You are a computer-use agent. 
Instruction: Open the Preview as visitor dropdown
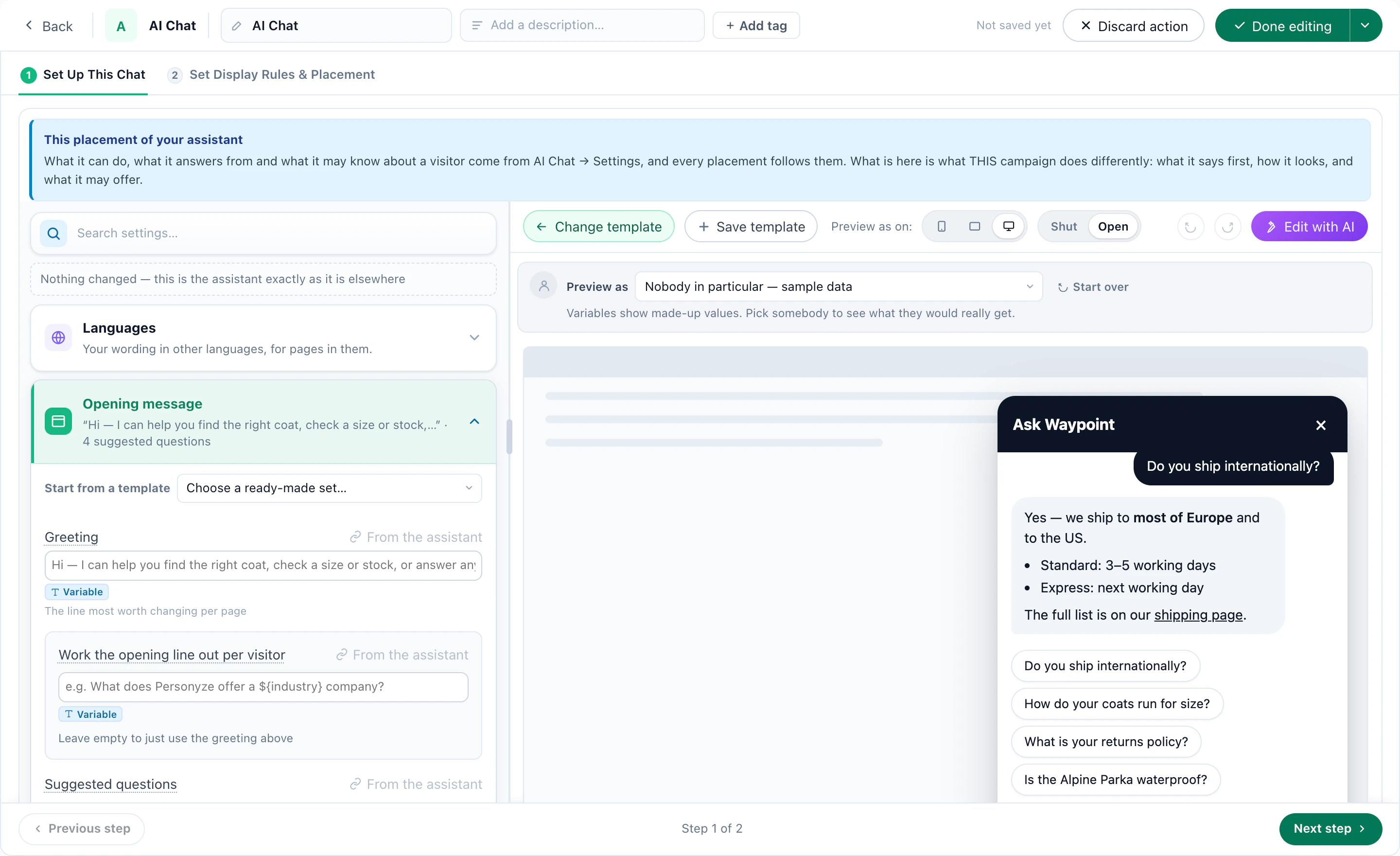pyautogui.click(x=839, y=286)
